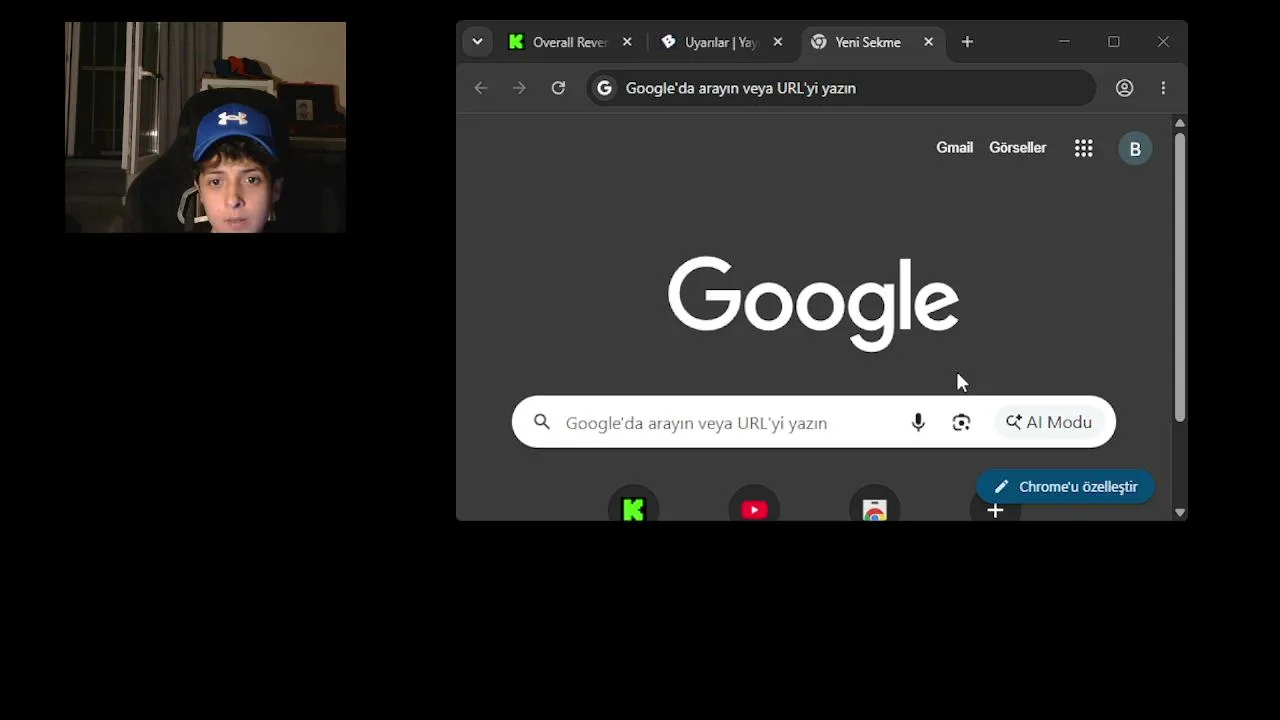This screenshot has width=1280, height=720.
Task: Open the Google account avatar B
Action: click(1135, 149)
